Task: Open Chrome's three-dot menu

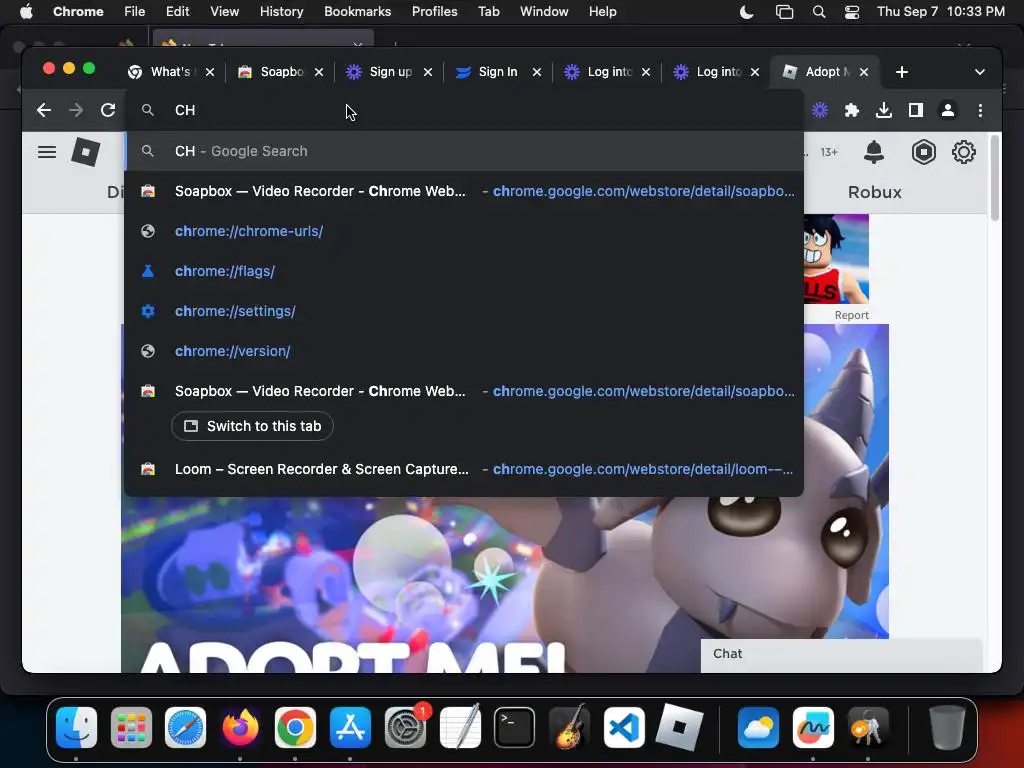Action: coord(980,110)
